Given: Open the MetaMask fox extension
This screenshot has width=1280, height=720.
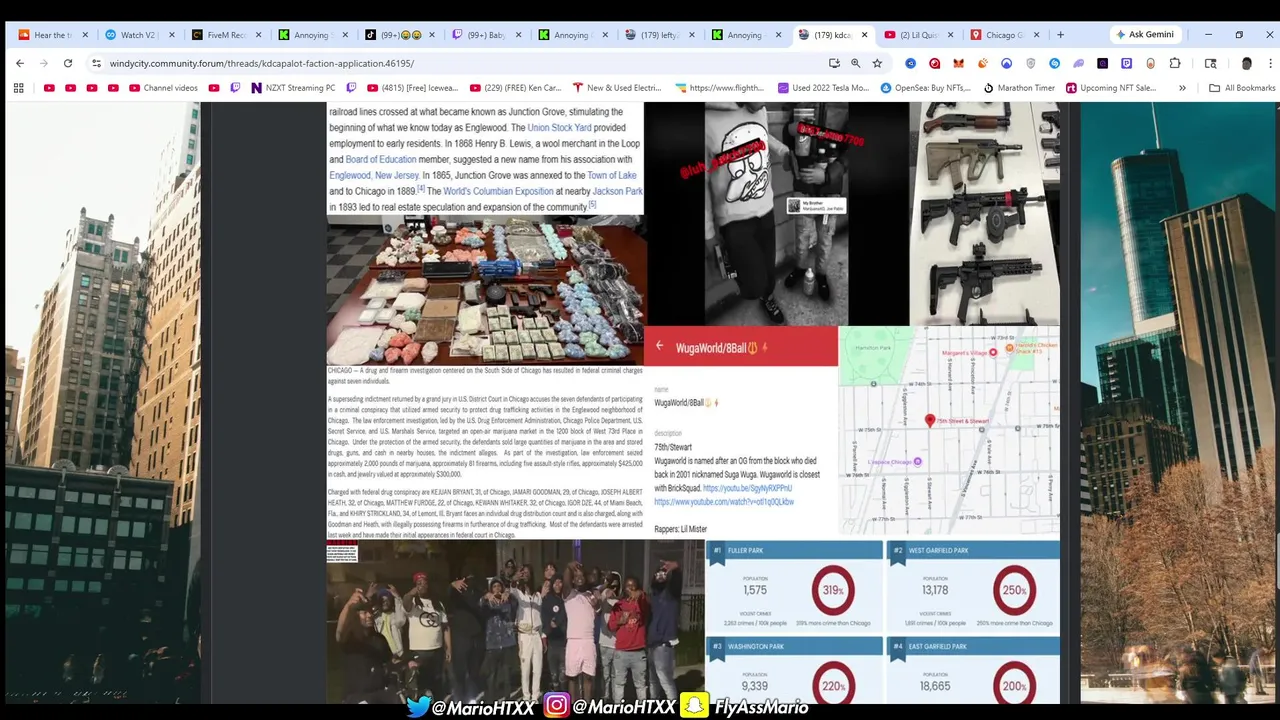Looking at the screenshot, I should 958,63.
